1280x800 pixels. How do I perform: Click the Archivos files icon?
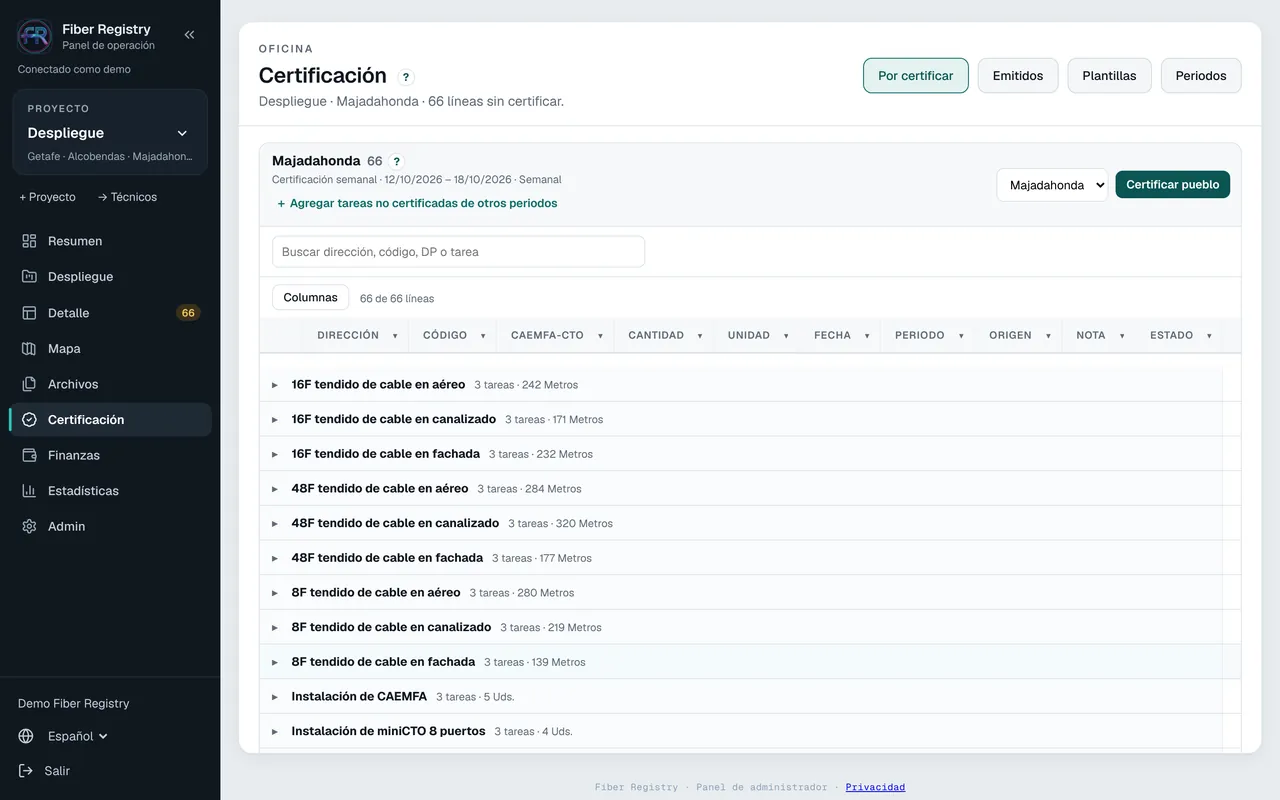[29, 384]
